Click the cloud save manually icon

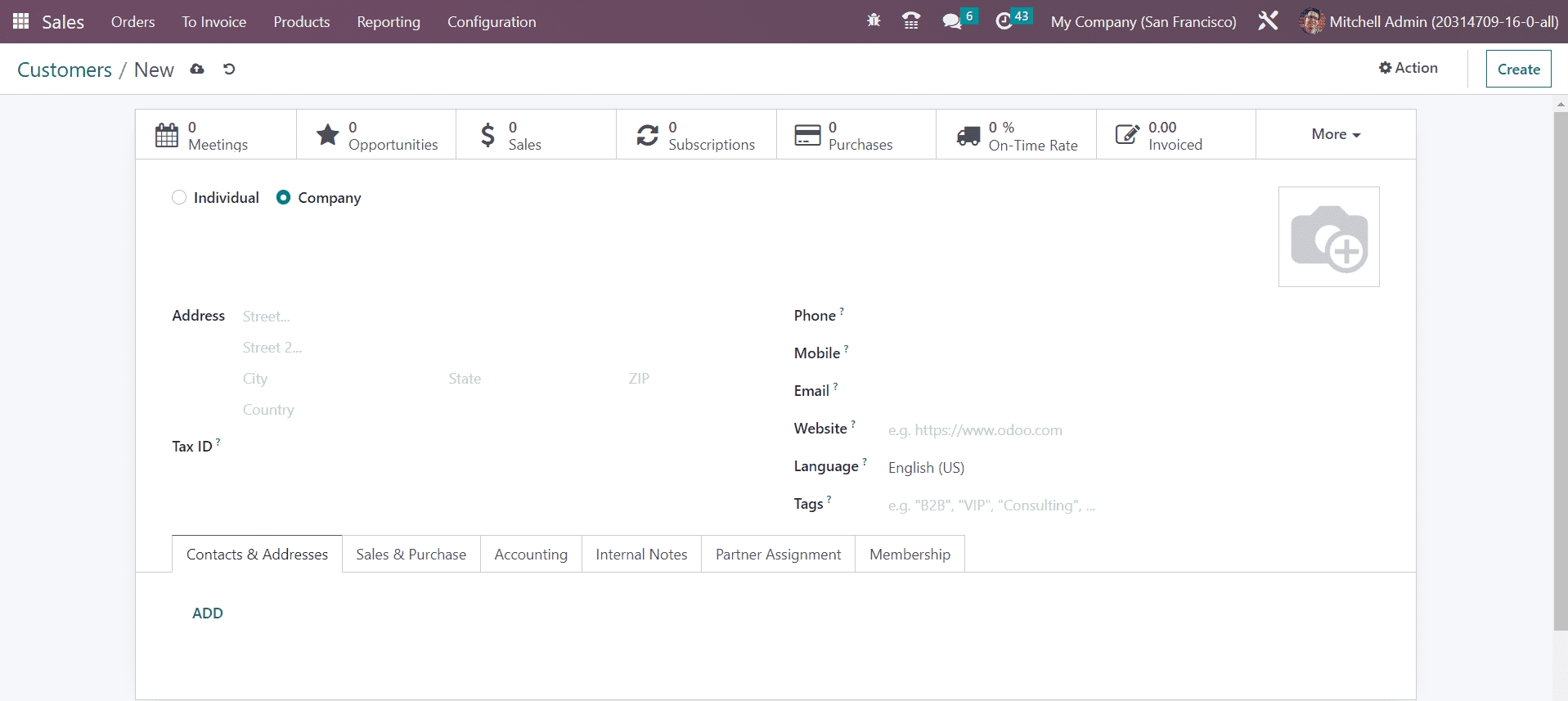point(197,70)
